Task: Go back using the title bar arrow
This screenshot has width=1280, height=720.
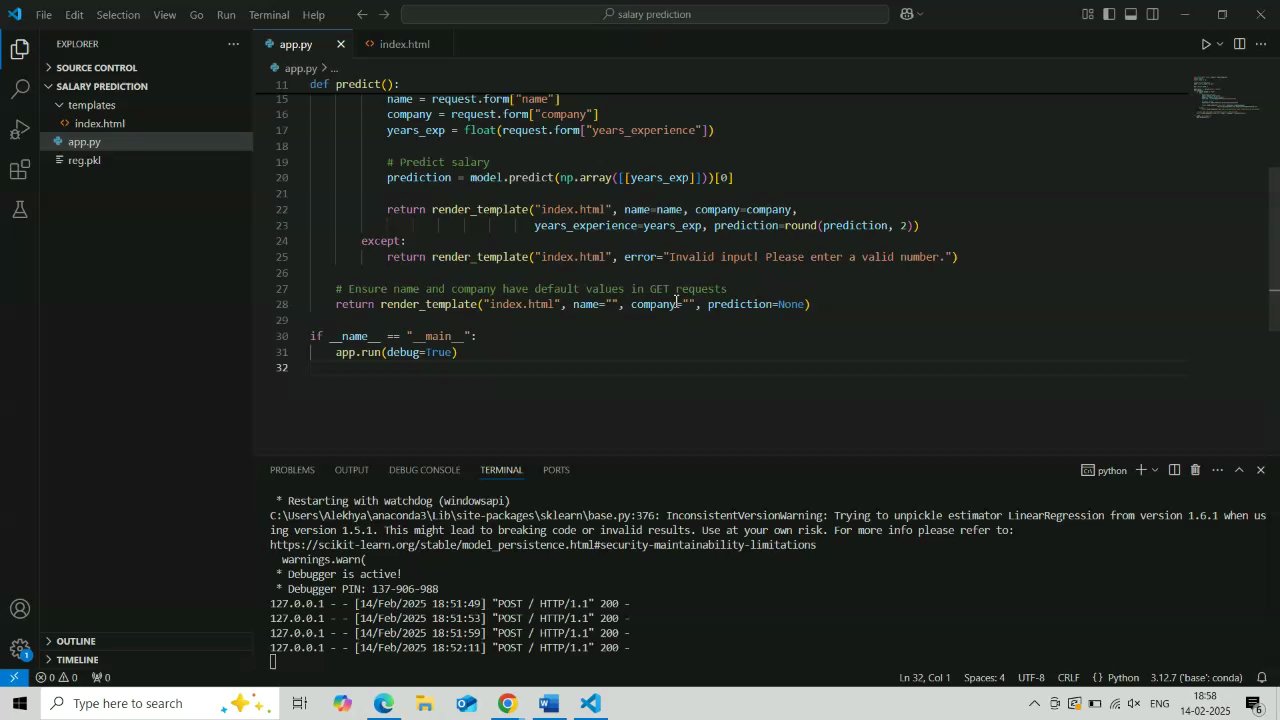Action: point(362,15)
